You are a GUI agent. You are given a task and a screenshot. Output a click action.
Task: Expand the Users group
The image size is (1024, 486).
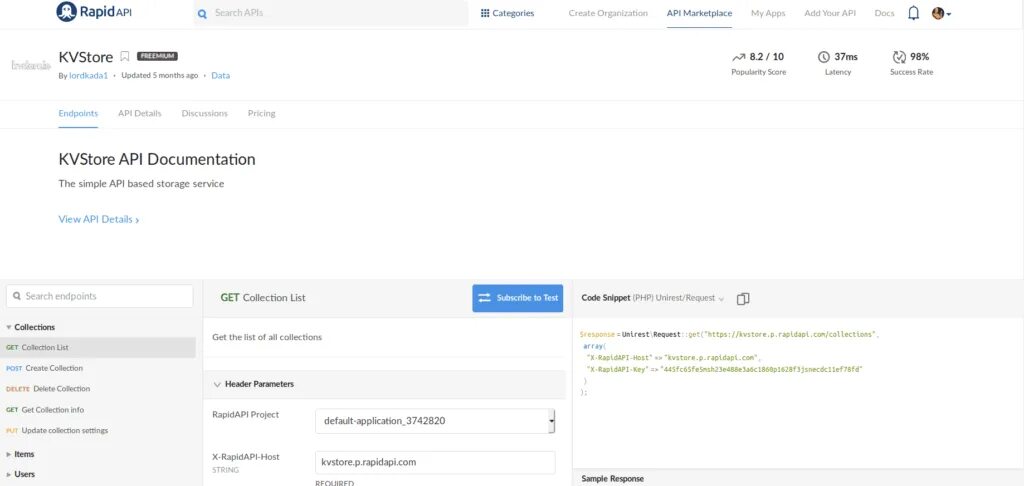pyautogui.click(x=20, y=474)
